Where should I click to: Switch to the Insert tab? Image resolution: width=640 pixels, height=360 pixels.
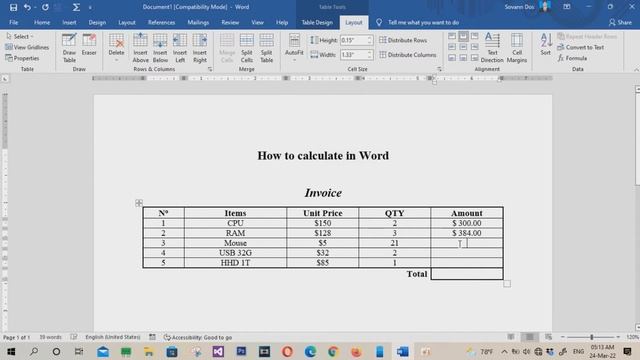point(69,22)
